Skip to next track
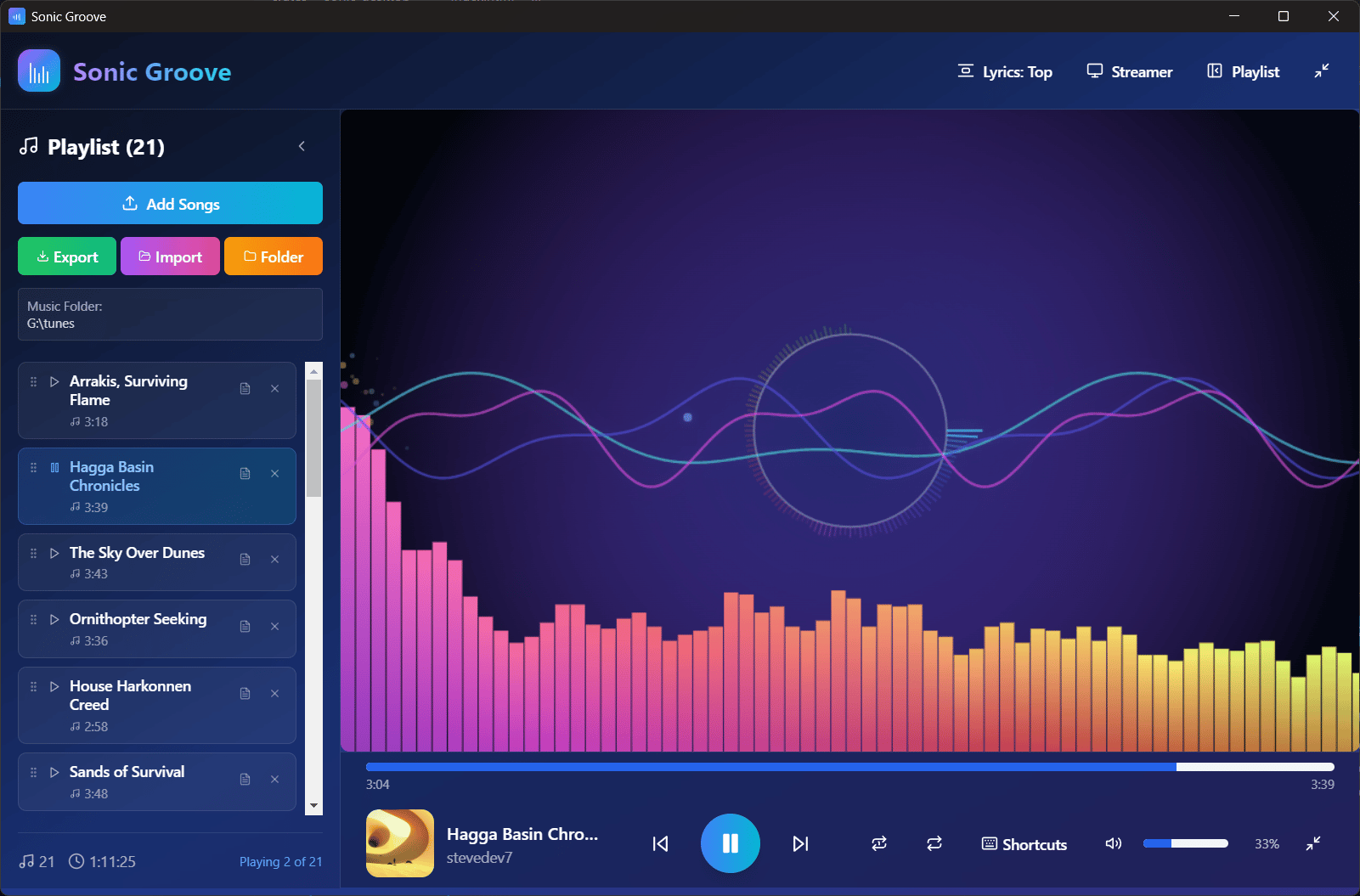Viewport: 1360px width, 896px height. (x=800, y=843)
